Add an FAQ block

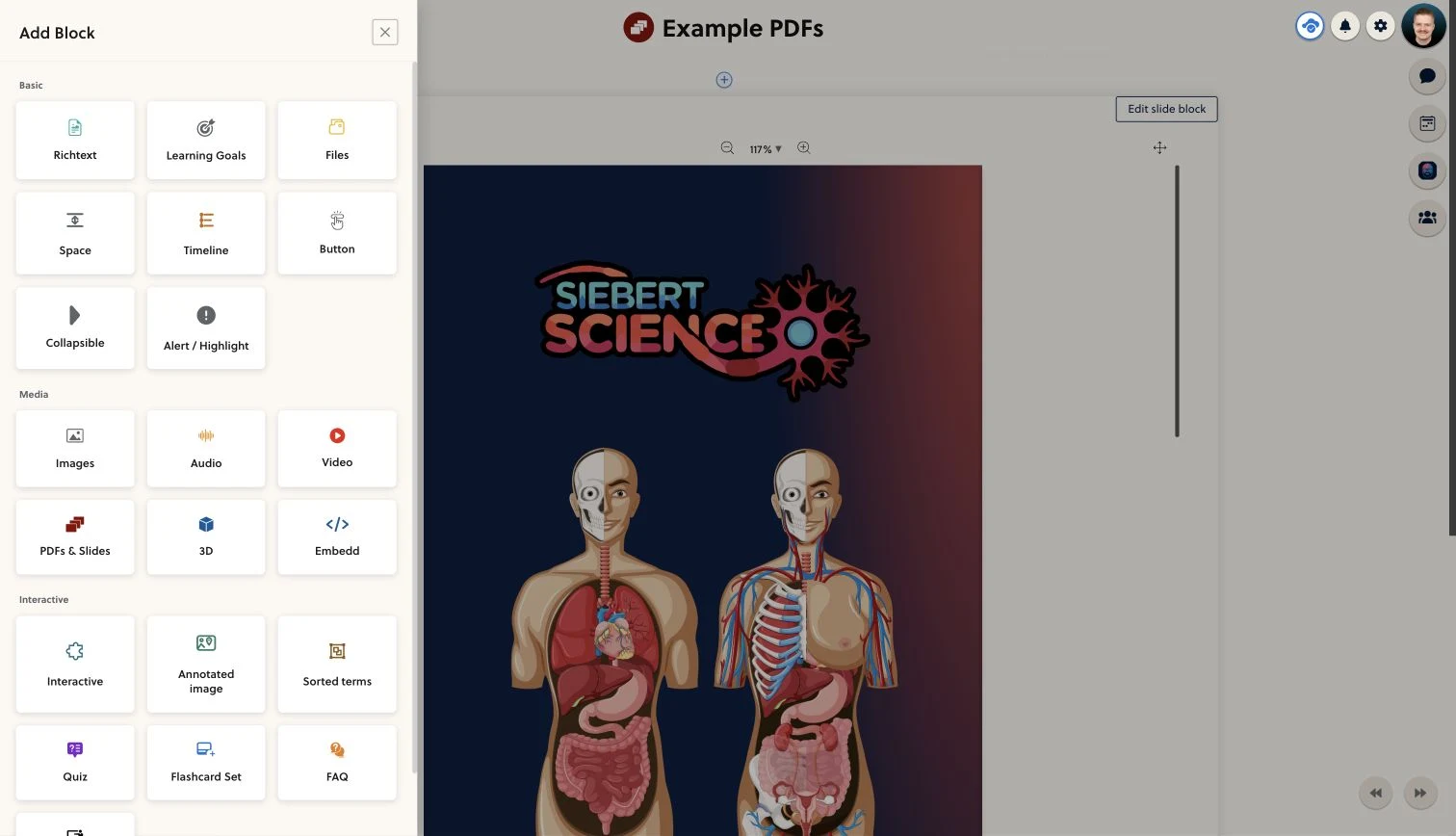(x=337, y=762)
